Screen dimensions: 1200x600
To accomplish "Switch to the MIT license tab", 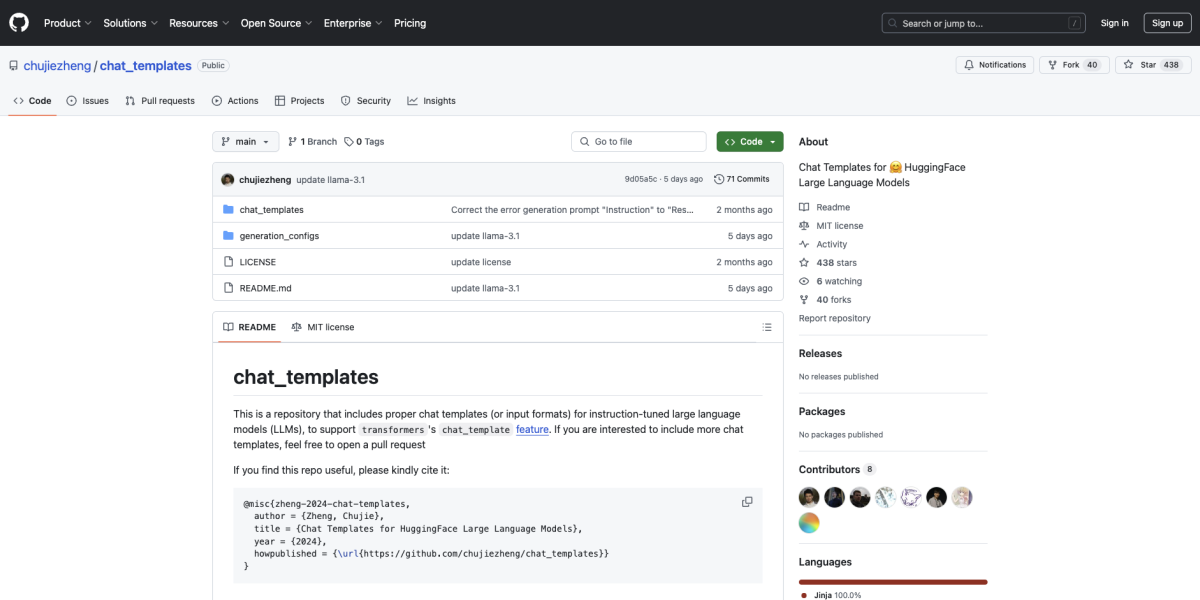I will [323, 327].
